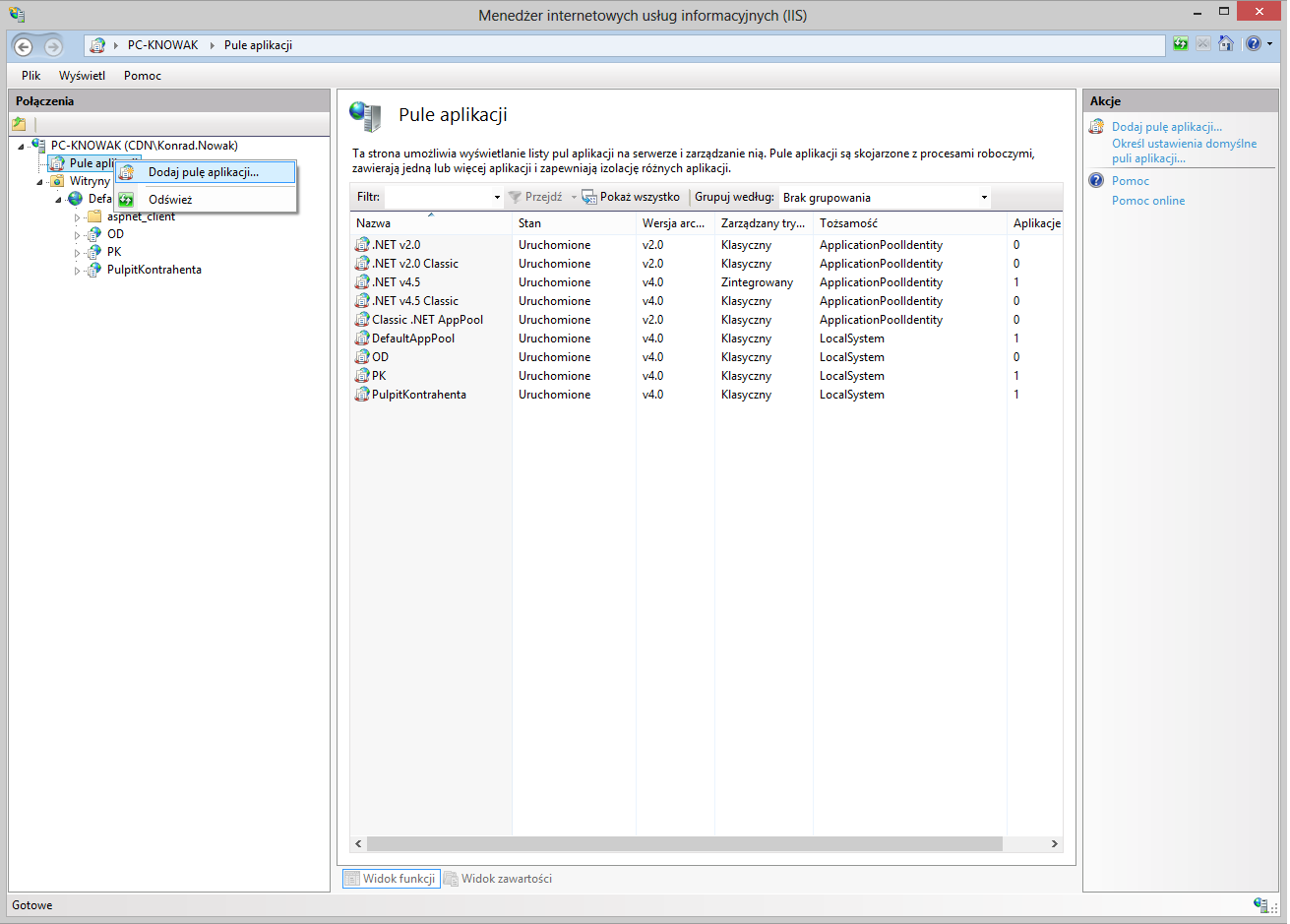Expand the PulpitKontrahenta tree node

[78, 271]
